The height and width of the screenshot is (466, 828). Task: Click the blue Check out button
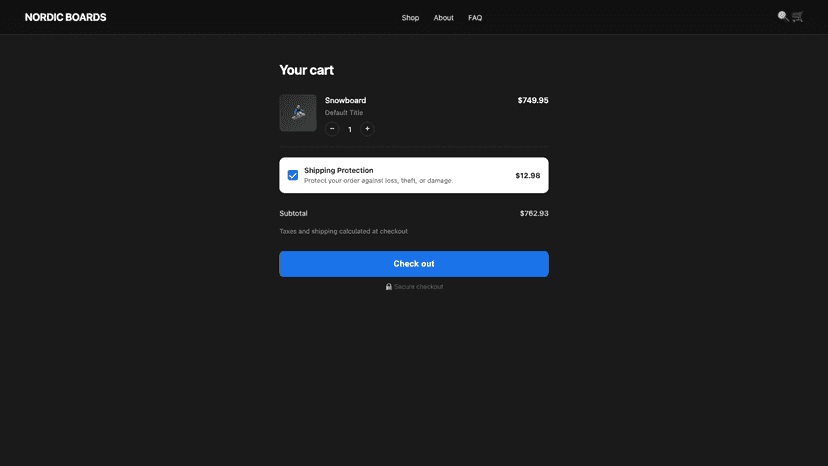click(414, 264)
